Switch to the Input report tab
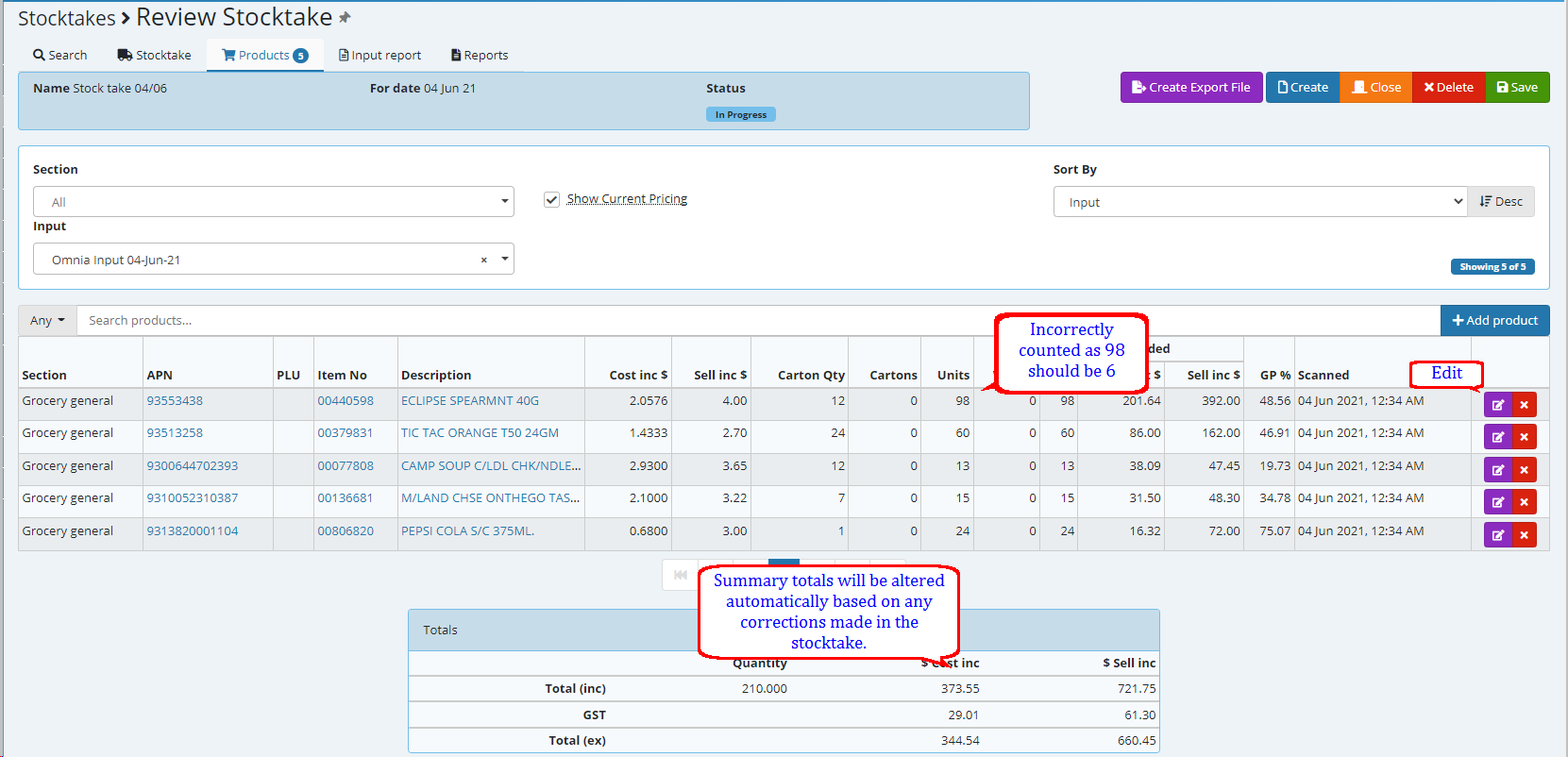Screen dimensions: 1568x757 tap(379, 56)
